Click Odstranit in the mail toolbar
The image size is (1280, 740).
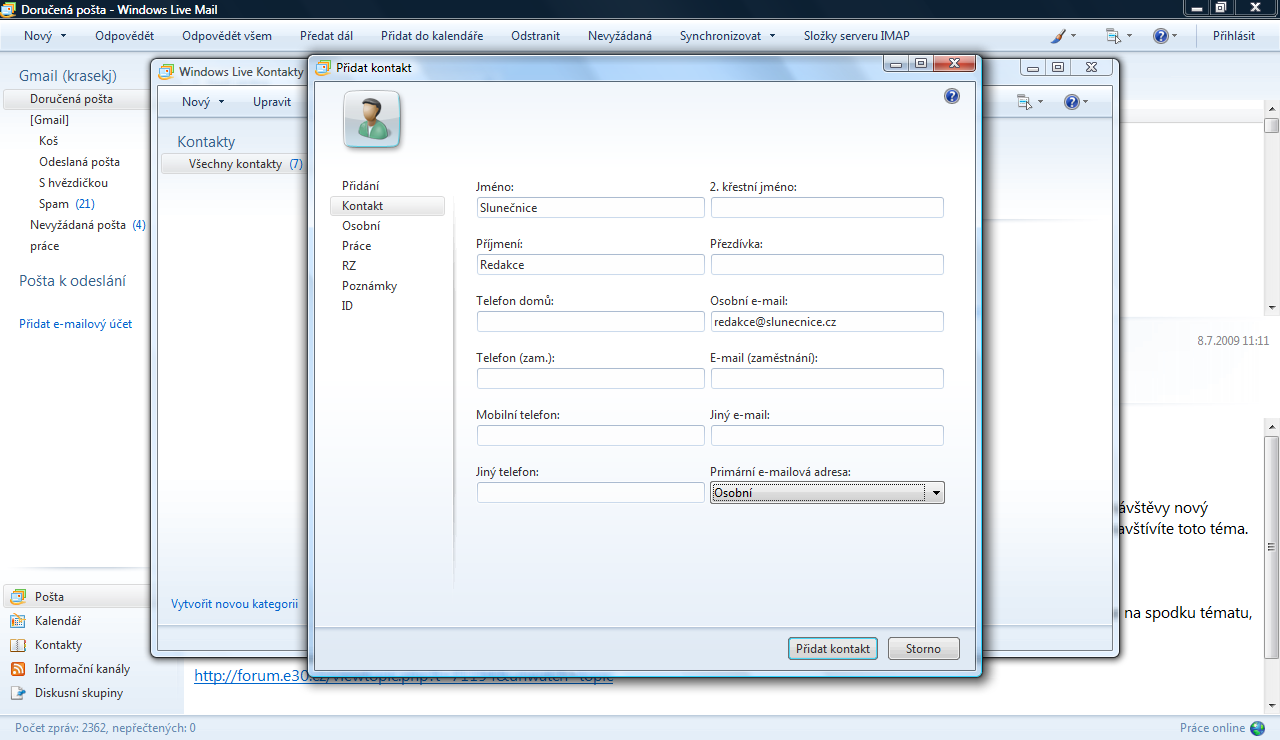[x=535, y=36]
